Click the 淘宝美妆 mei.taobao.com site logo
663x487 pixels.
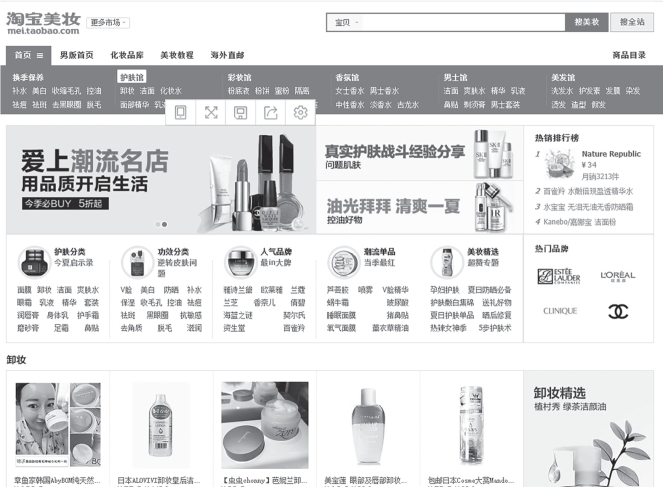(x=44, y=23)
